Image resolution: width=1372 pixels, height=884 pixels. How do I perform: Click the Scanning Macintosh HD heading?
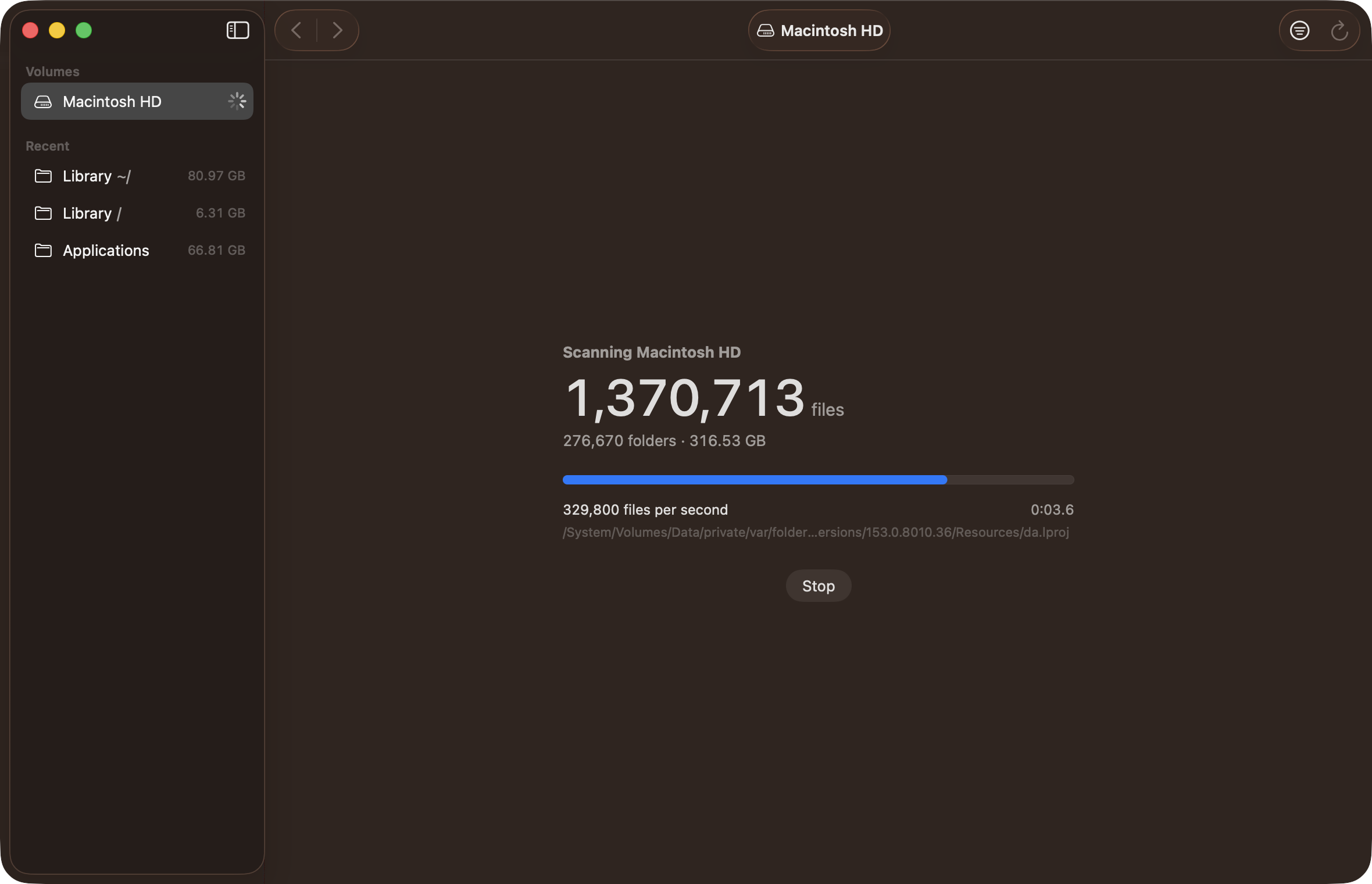click(652, 352)
